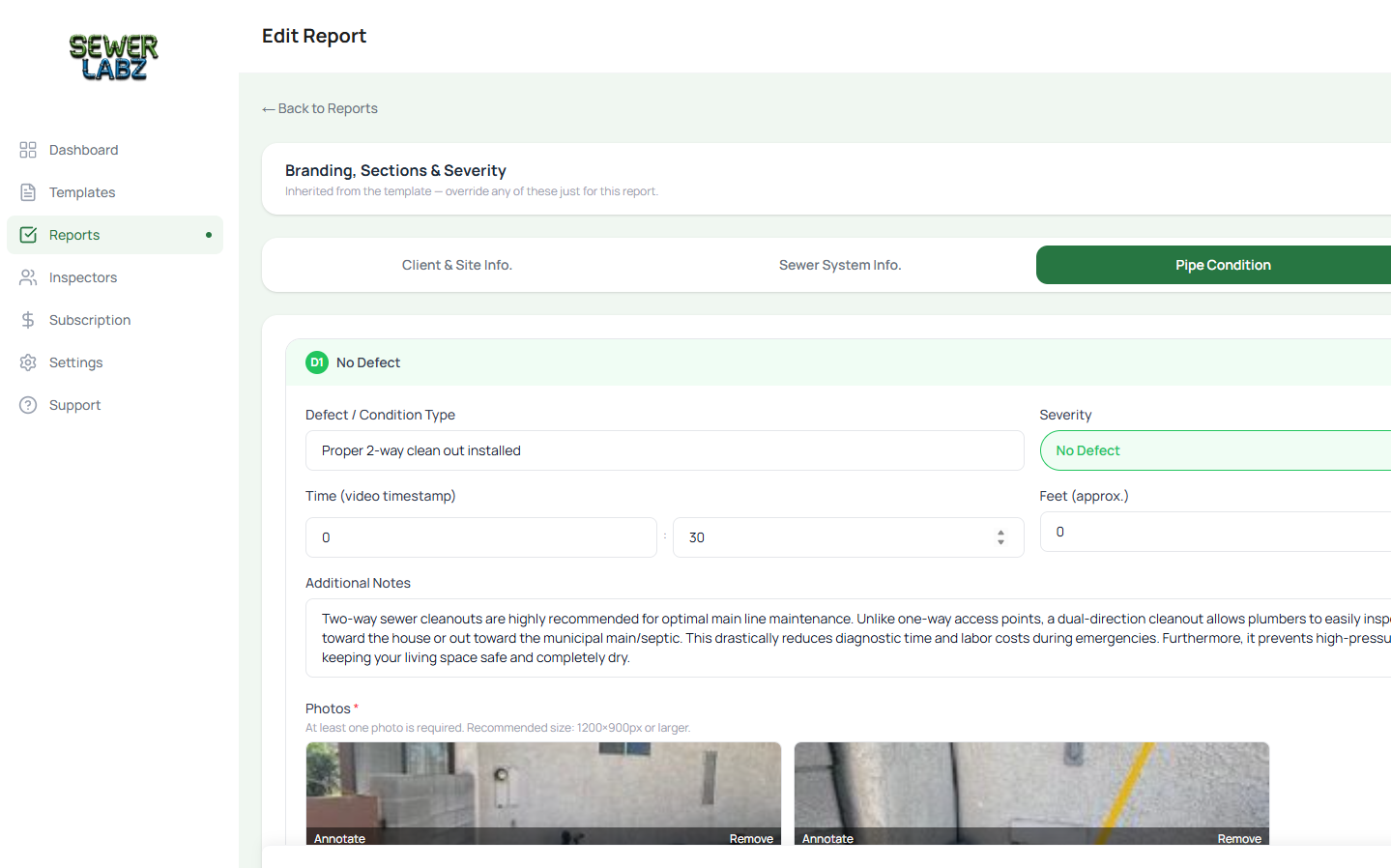This screenshot has width=1391, height=868.
Task: Click the Inspectors people icon
Action: 28,277
